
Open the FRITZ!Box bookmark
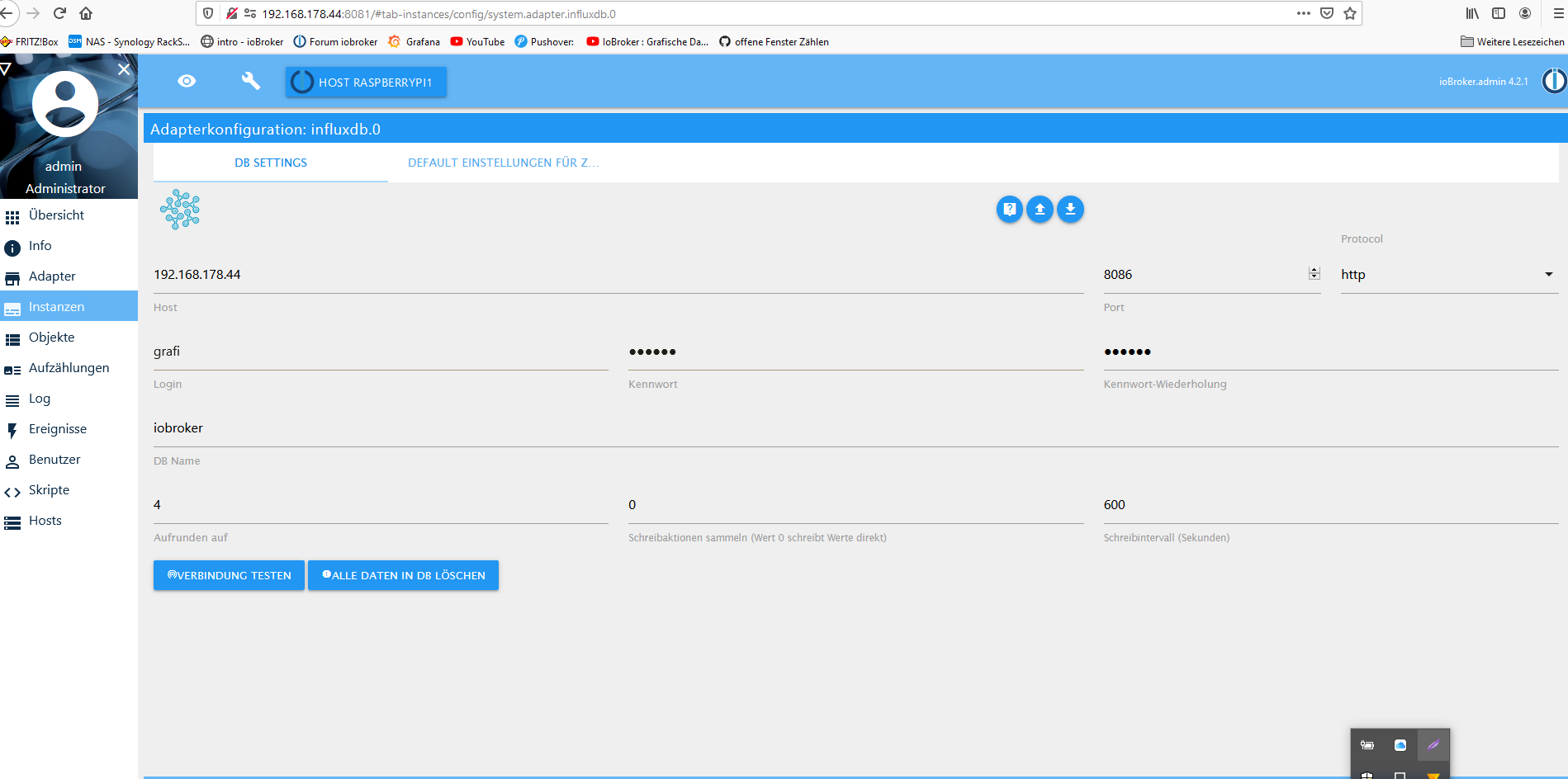[x=30, y=42]
